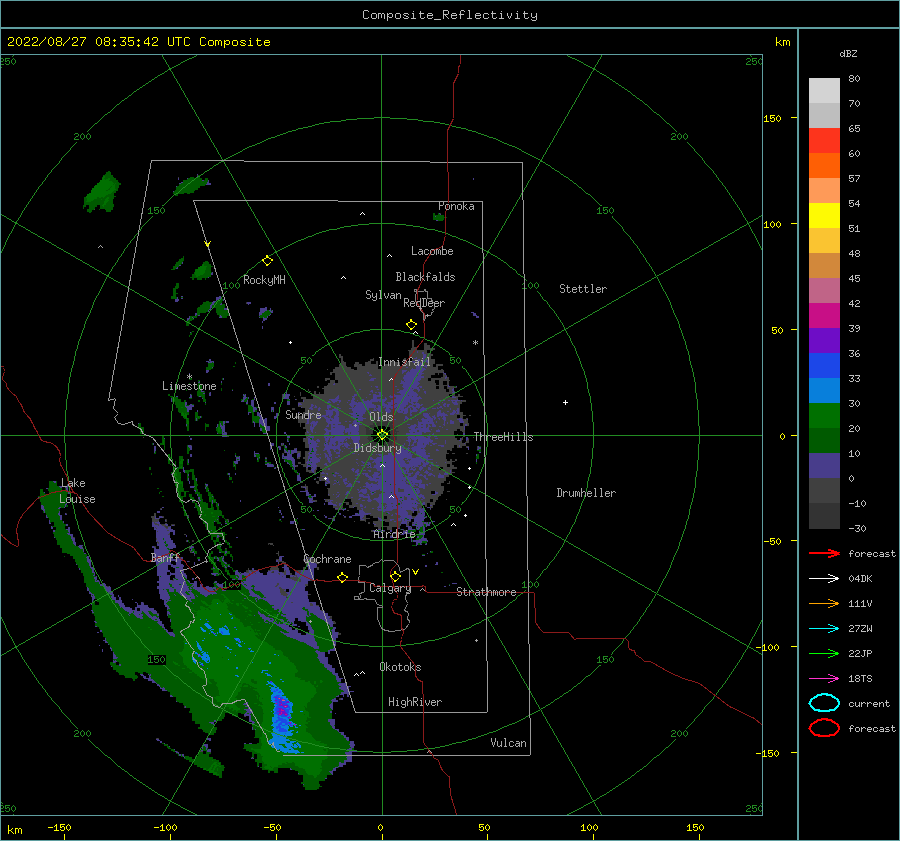Pick the purple 36-39 dBZ swatch
900x841 pixels.
pyautogui.click(x=824, y=340)
